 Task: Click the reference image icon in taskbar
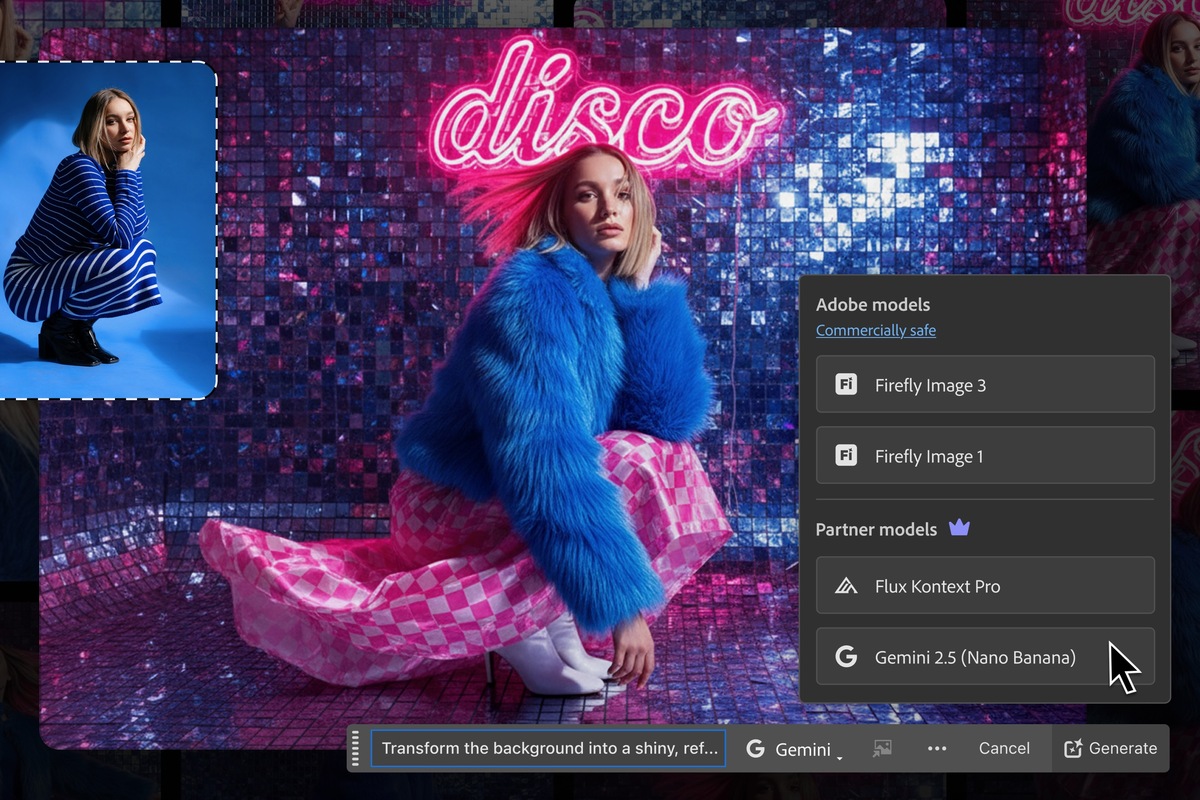881,748
